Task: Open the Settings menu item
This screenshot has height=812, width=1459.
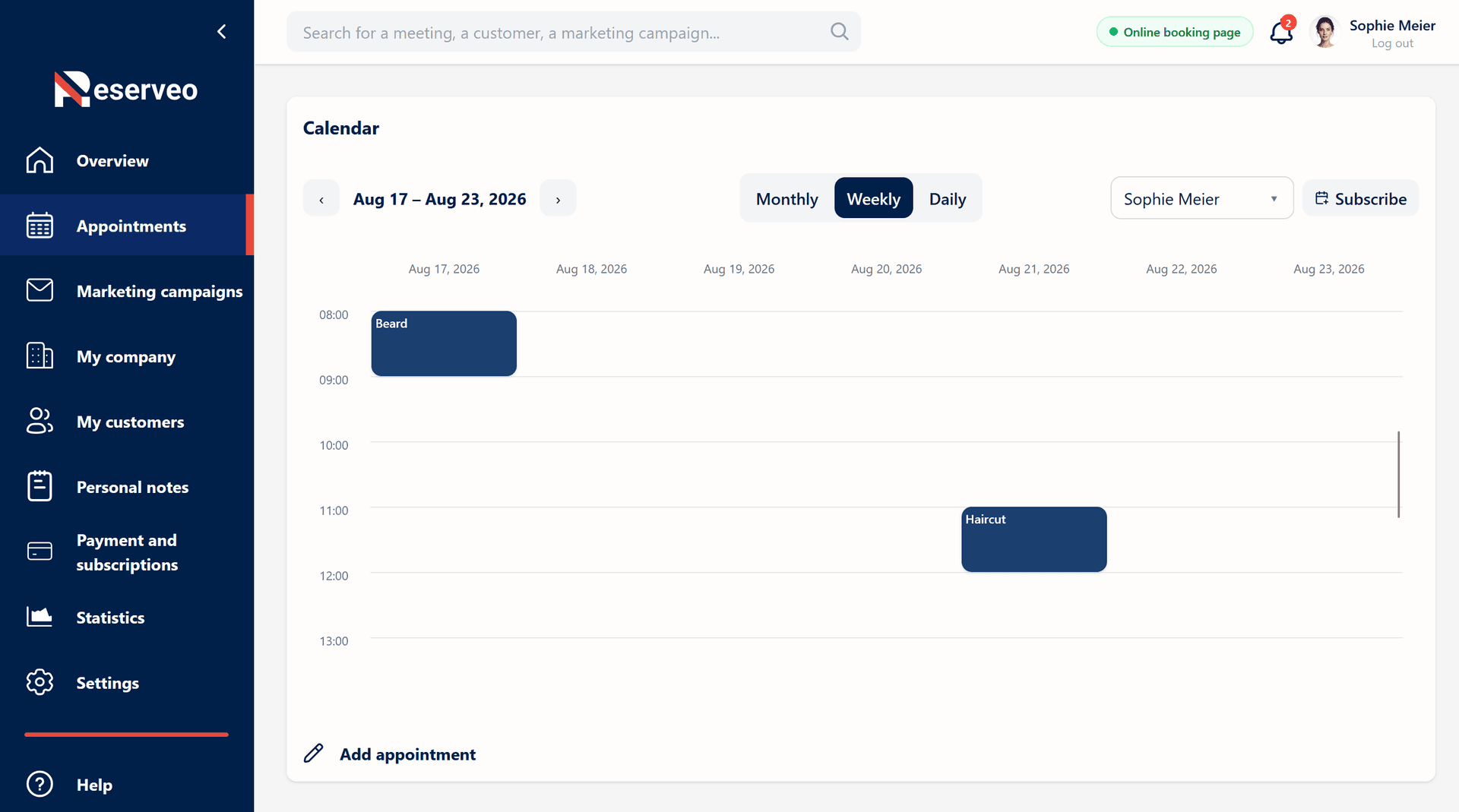Action: [127, 683]
